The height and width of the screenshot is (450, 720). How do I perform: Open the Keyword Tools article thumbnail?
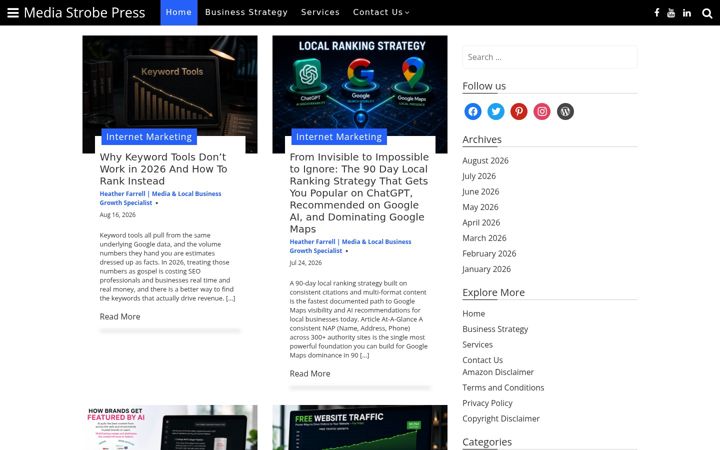(170, 87)
